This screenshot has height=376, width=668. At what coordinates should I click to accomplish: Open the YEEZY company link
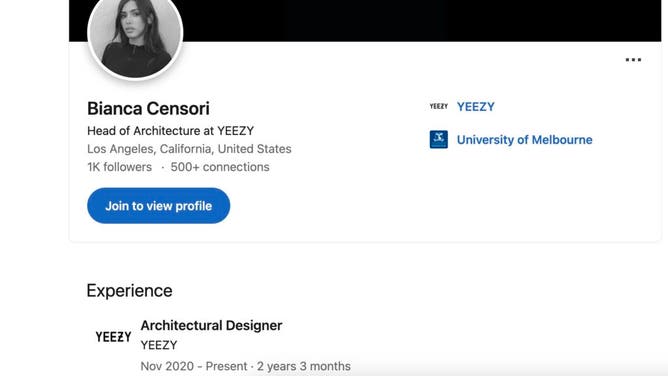click(x=475, y=106)
